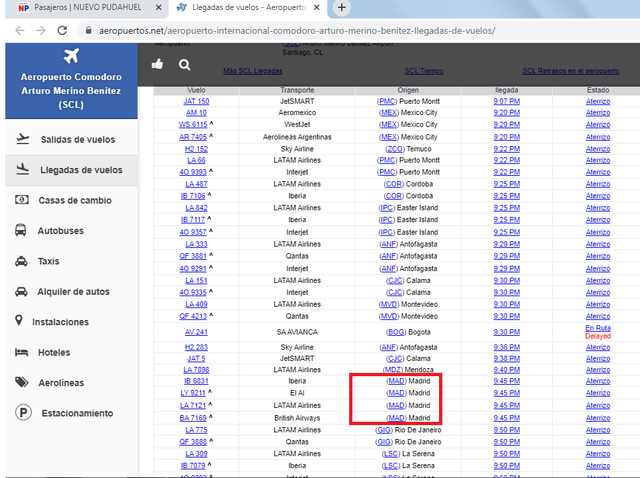Open Más SCL Llegadas link

pos(253,71)
